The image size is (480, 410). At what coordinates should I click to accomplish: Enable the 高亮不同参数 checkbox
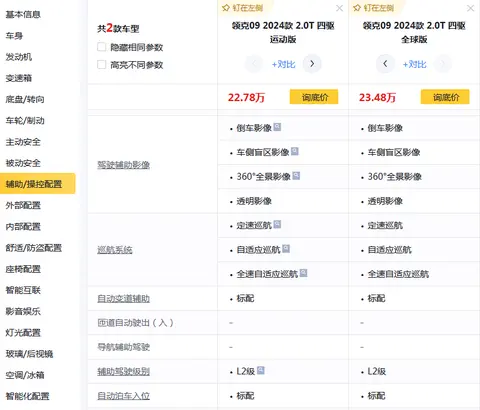coord(102,64)
